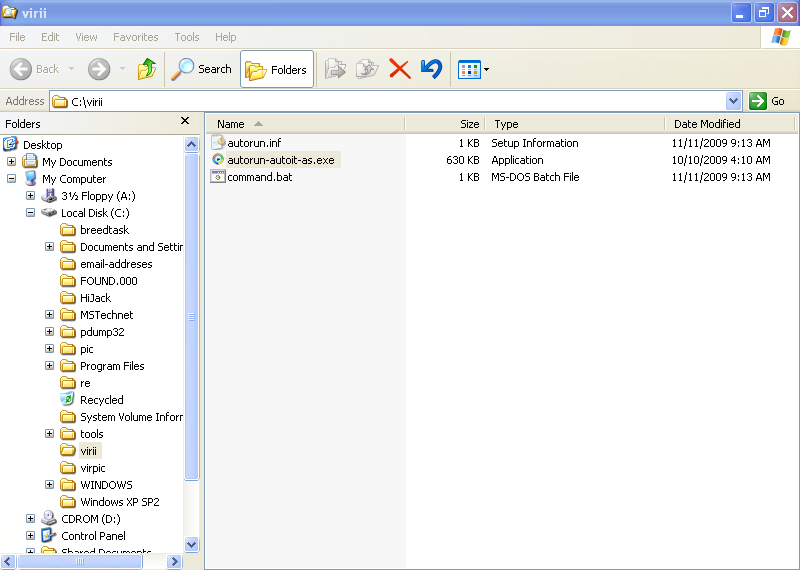Screen dimensions: 800x570
Task: Click the red Delete icon
Action: tap(400, 69)
